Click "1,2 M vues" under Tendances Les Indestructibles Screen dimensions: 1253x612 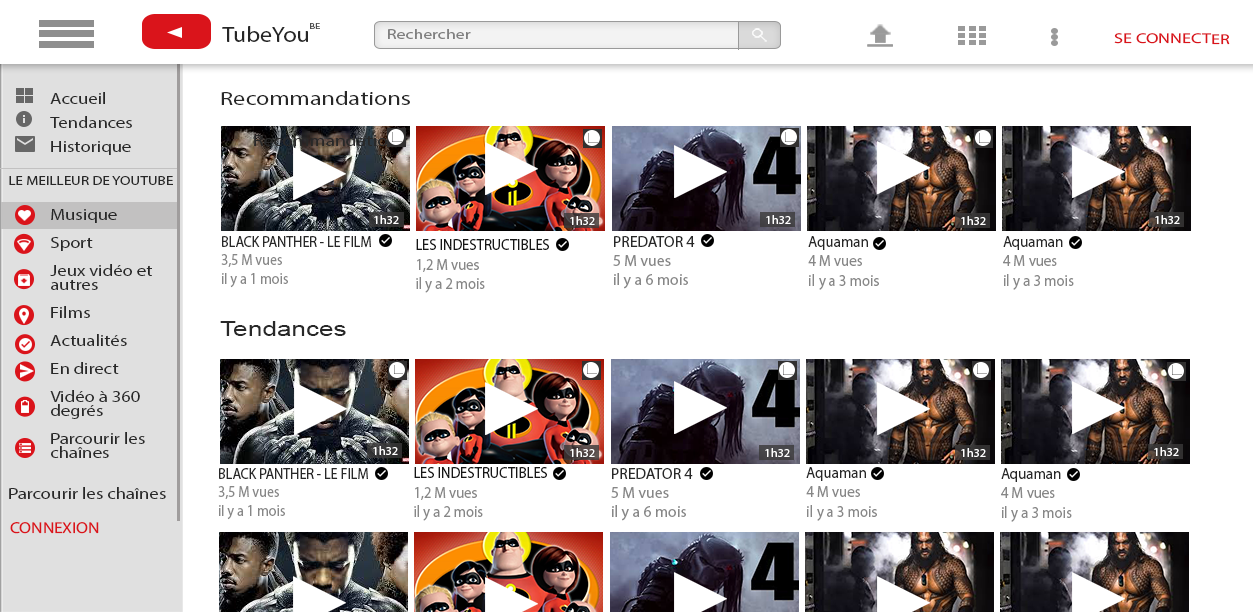pyautogui.click(x=446, y=493)
